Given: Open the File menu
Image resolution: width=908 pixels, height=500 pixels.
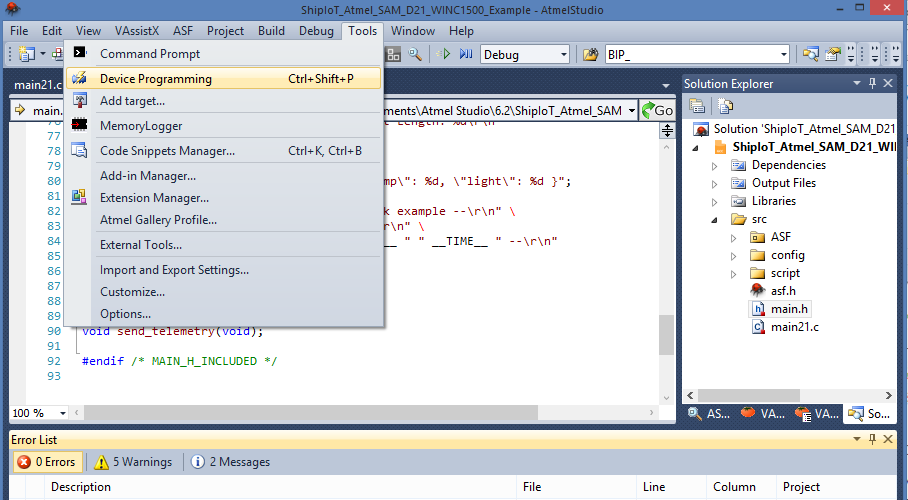Looking at the screenshot, I should point(19,31).
